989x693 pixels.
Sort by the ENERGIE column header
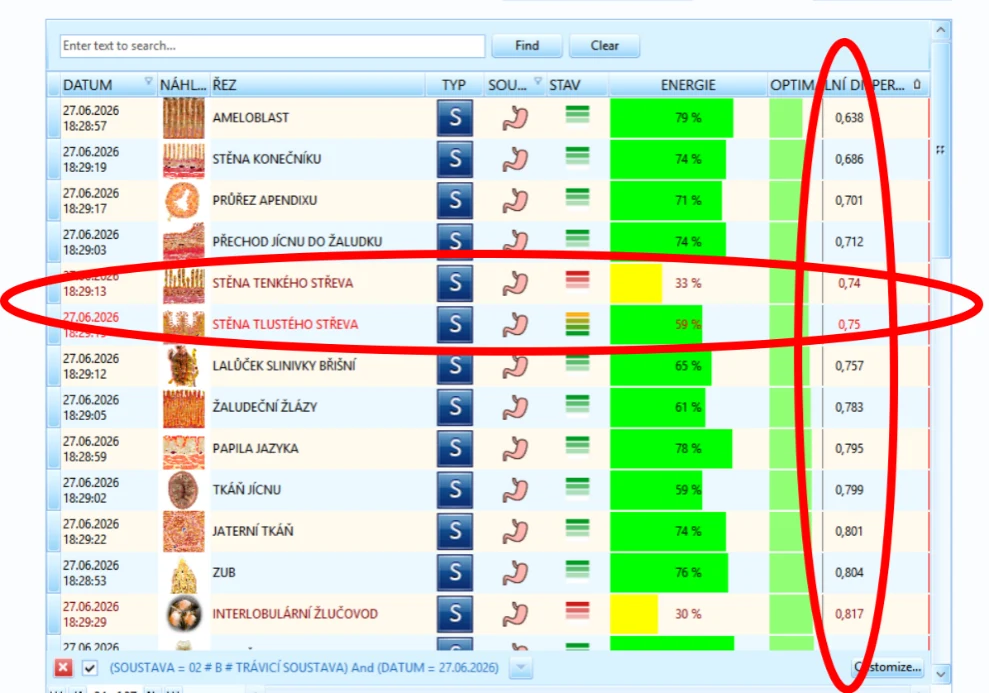click(688, 84)
